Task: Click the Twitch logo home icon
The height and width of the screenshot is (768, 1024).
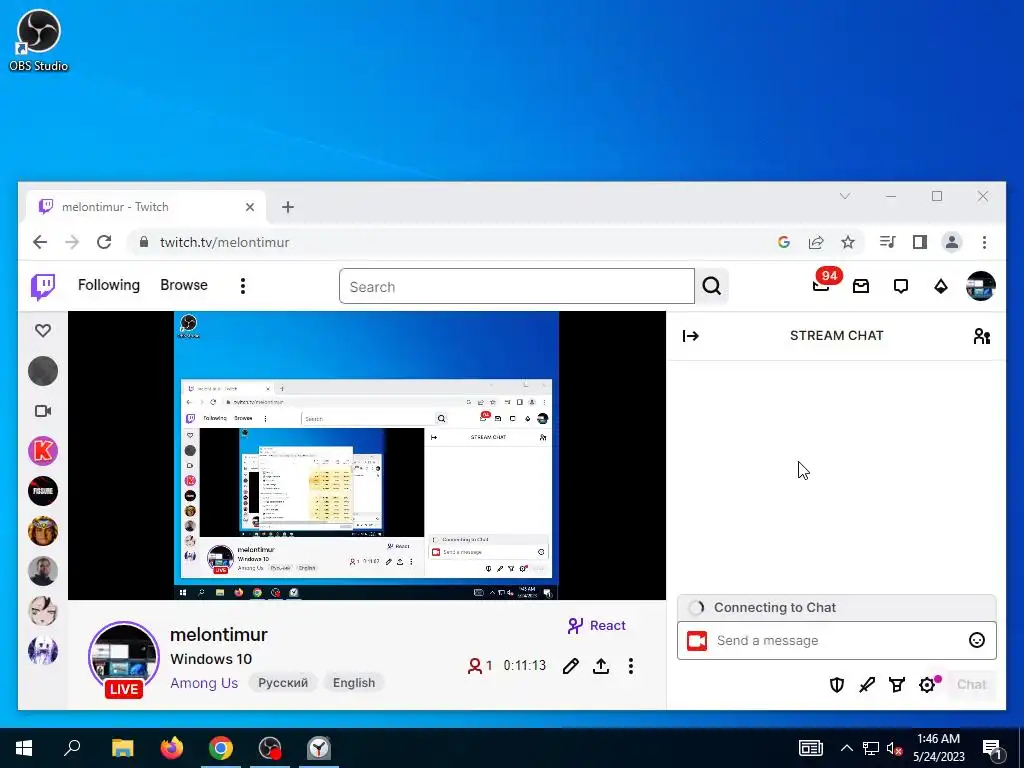Action: pyautogui.click(x=43, y=286)
